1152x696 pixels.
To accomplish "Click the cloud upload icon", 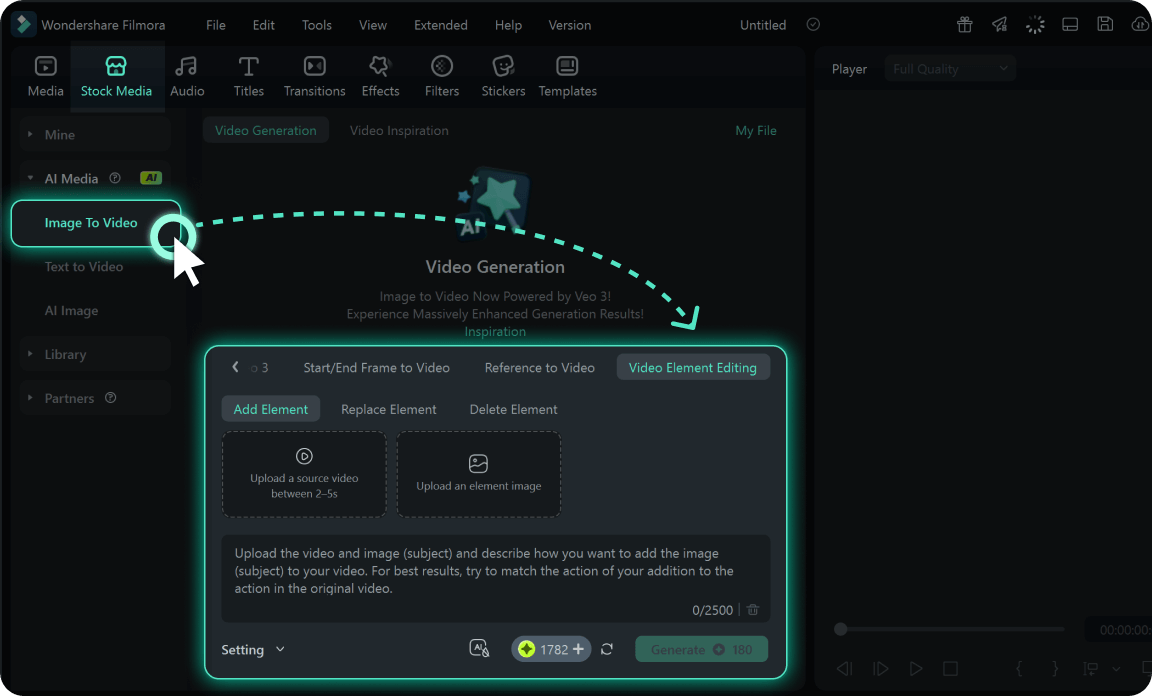I will [x=1140, y=24].
